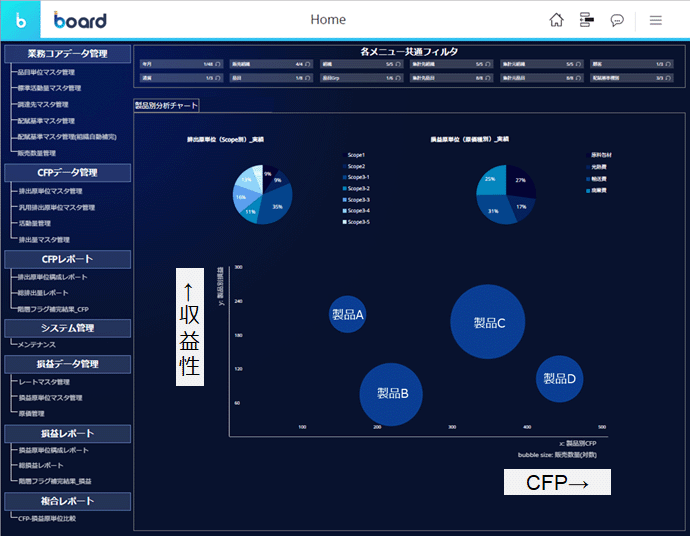
Task: Expand the 業務コアデータ管理 menu section
Action: click(x=67, y=53)
